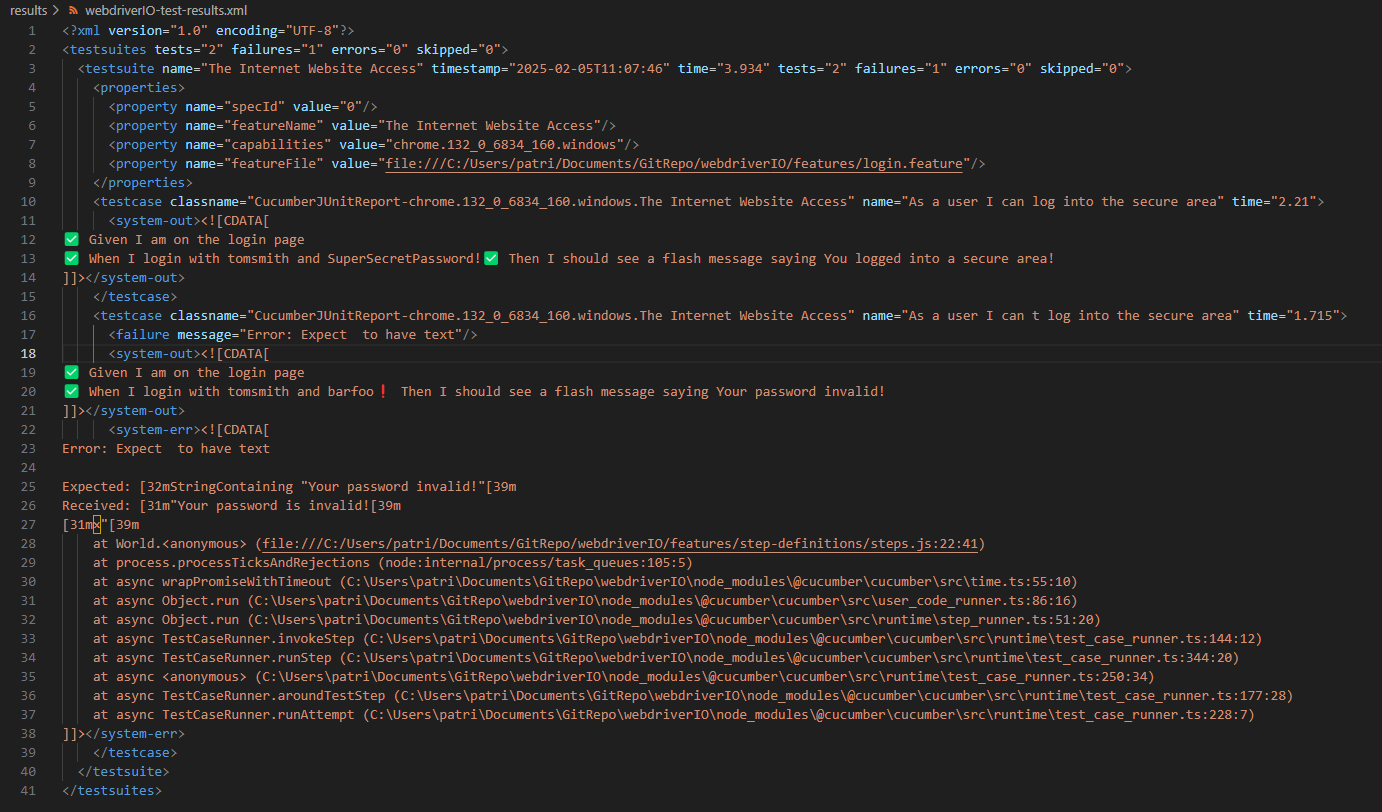This screenshot has width=1382, height=812.
Task: Click the breadcrumb chevron after "results"
Action: coord(56,10)
